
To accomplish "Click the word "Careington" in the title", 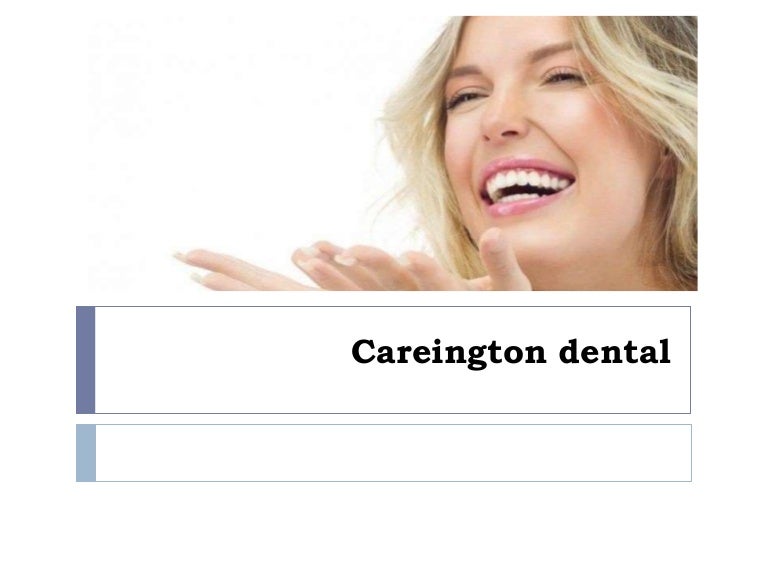I will pos(449,352).
